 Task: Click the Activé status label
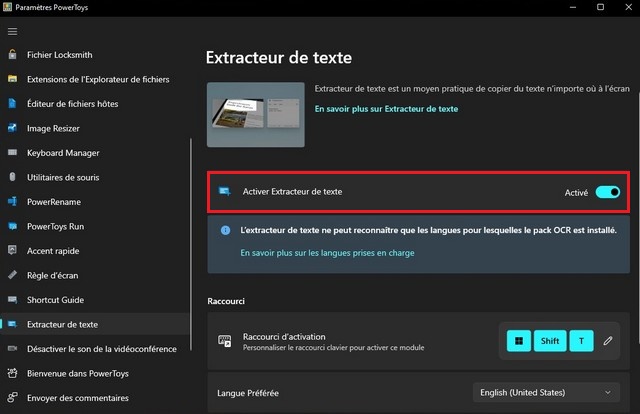tap(576, 192)
